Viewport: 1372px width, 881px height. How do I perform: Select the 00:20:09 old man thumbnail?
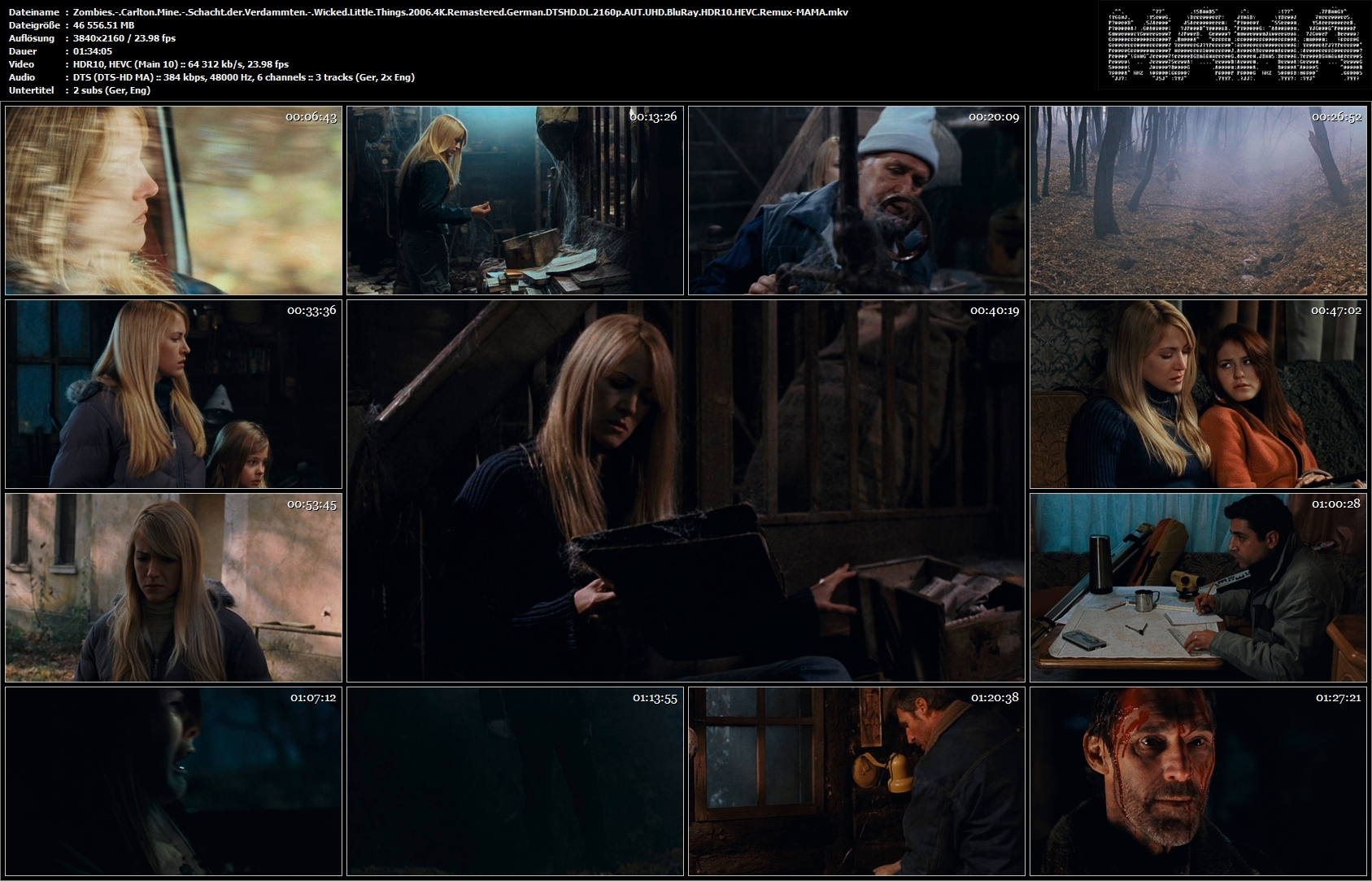click(x=856, y=200)
